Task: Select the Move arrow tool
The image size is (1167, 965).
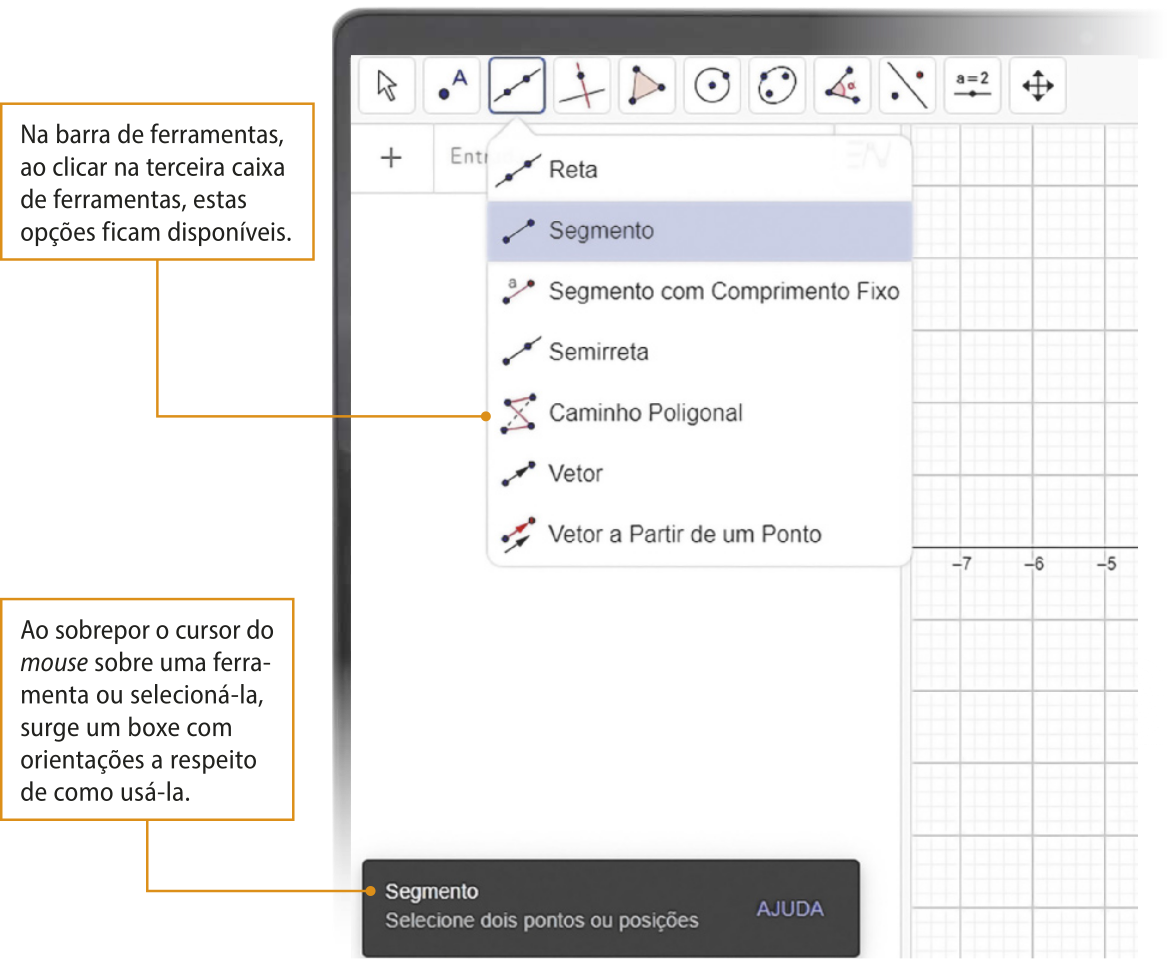Action: click(386, 86)
